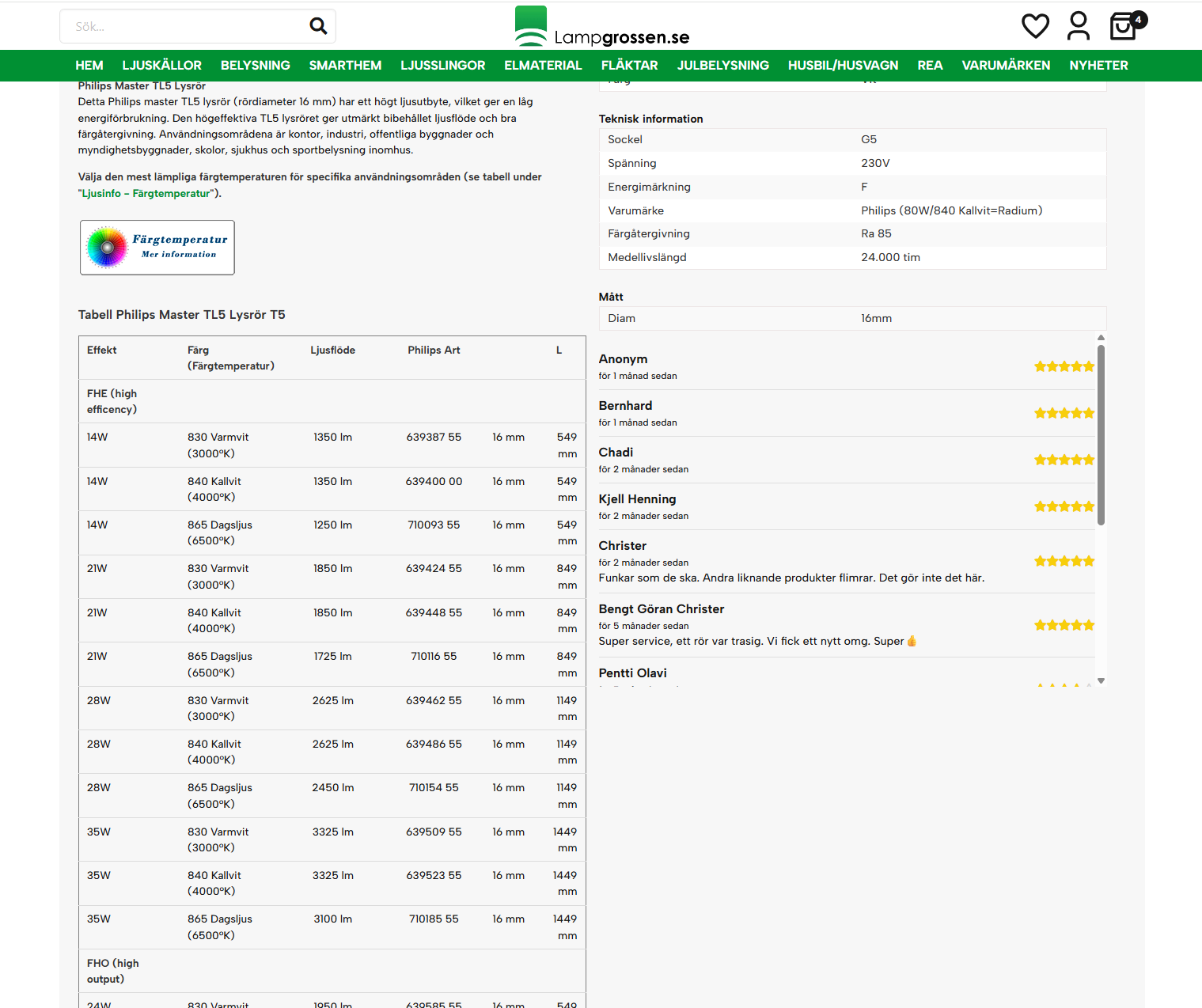The width and height of the screenshot is (1202, 1008).
Task: Click the Lampgrossen.se logo
Action: (602, 28)
